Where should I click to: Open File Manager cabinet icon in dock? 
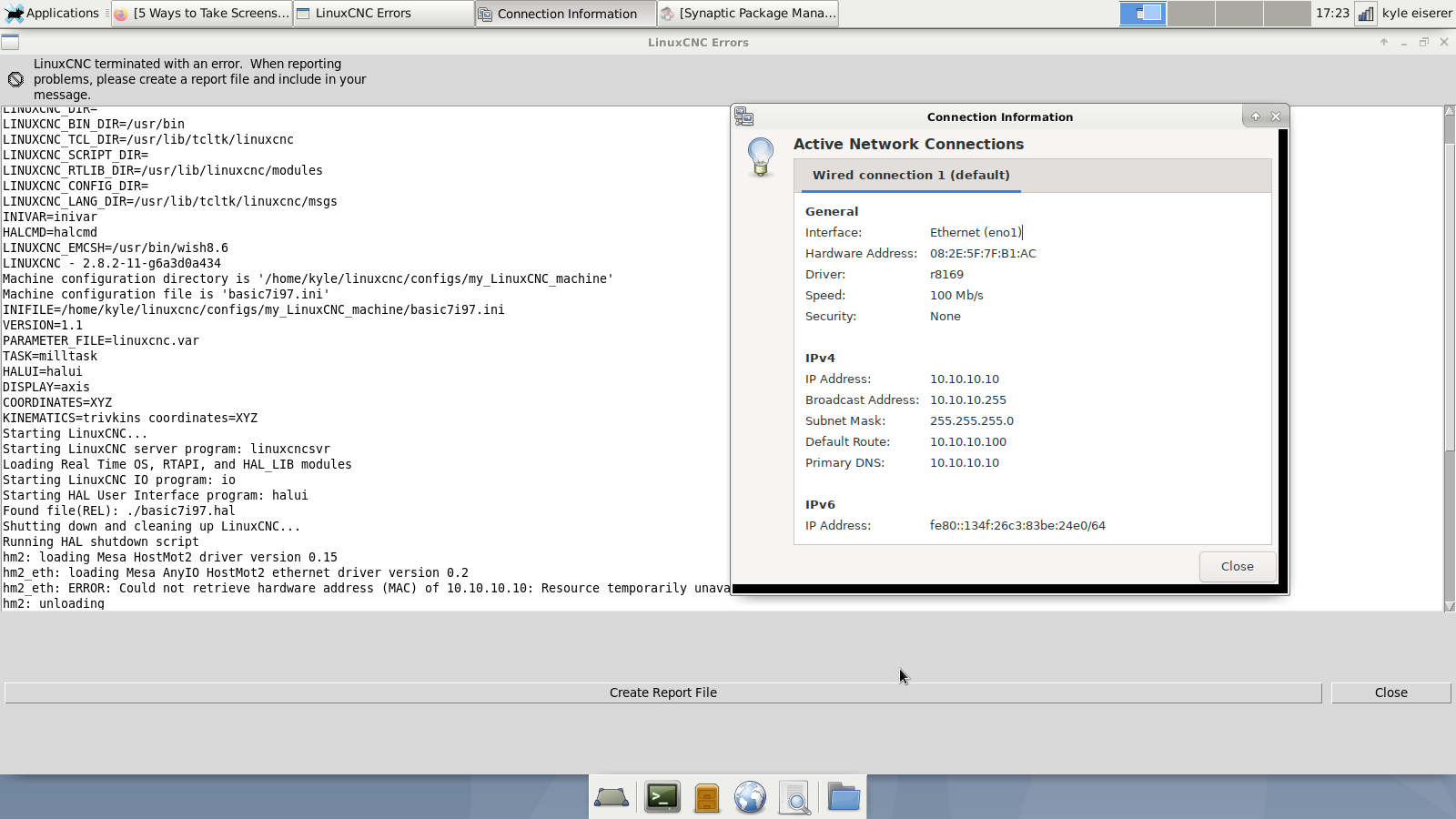[707, 798]
